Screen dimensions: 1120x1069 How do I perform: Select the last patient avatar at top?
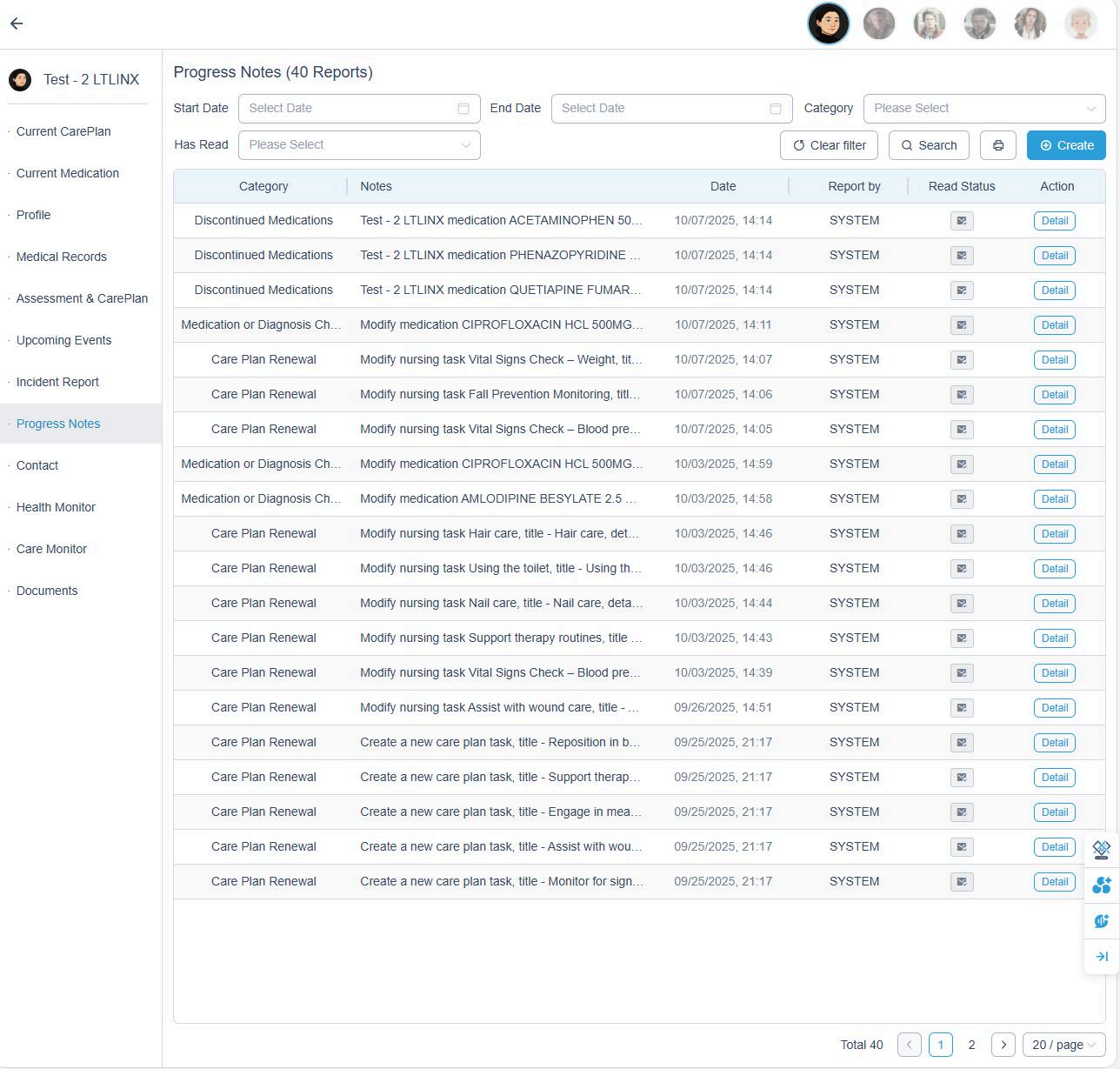coord(1080,23)
